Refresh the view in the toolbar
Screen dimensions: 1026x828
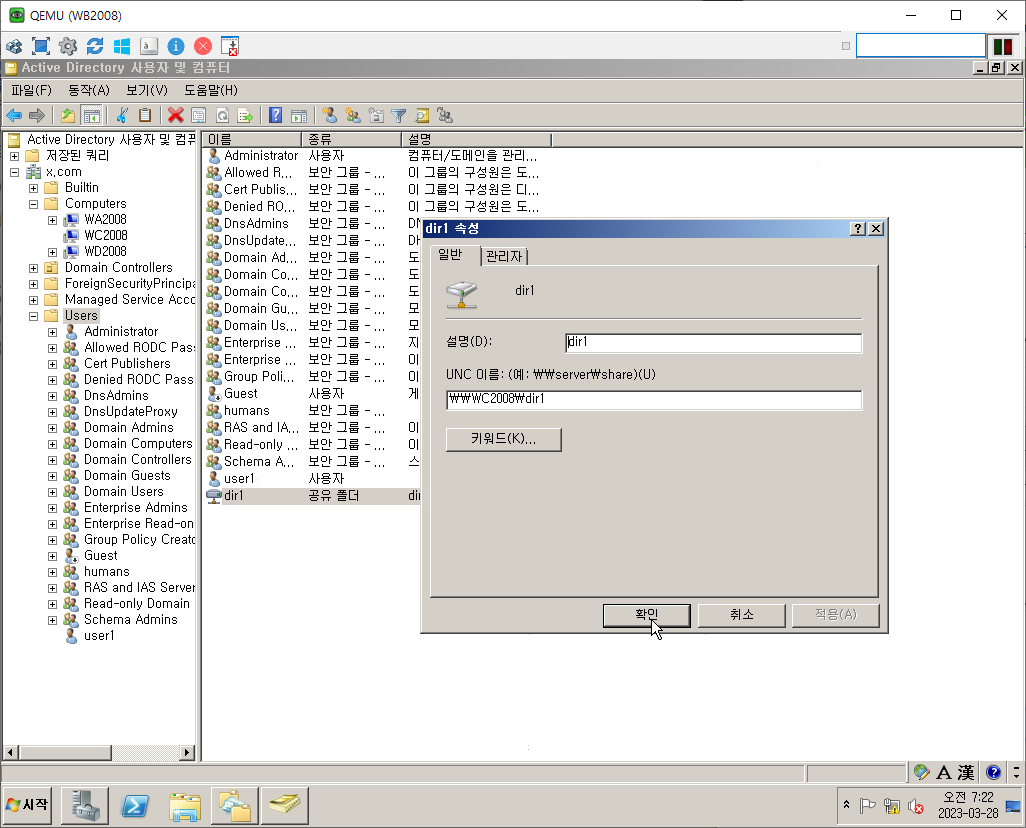click(222, 116)
